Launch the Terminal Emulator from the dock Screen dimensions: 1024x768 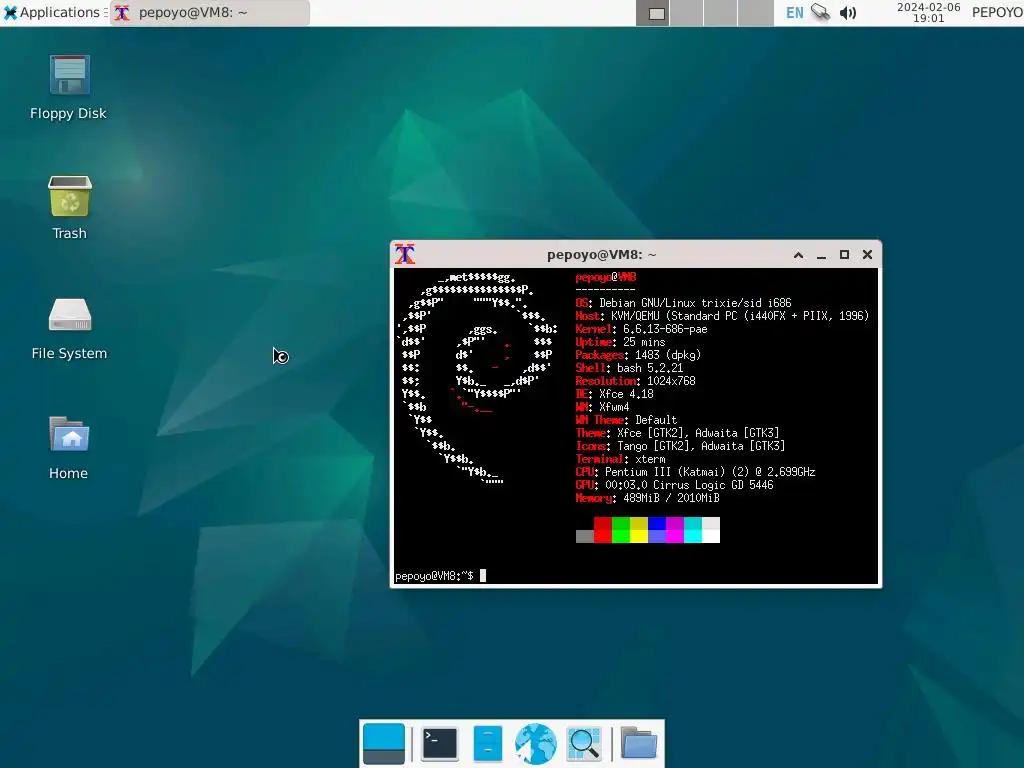click(x=440, y=743)
